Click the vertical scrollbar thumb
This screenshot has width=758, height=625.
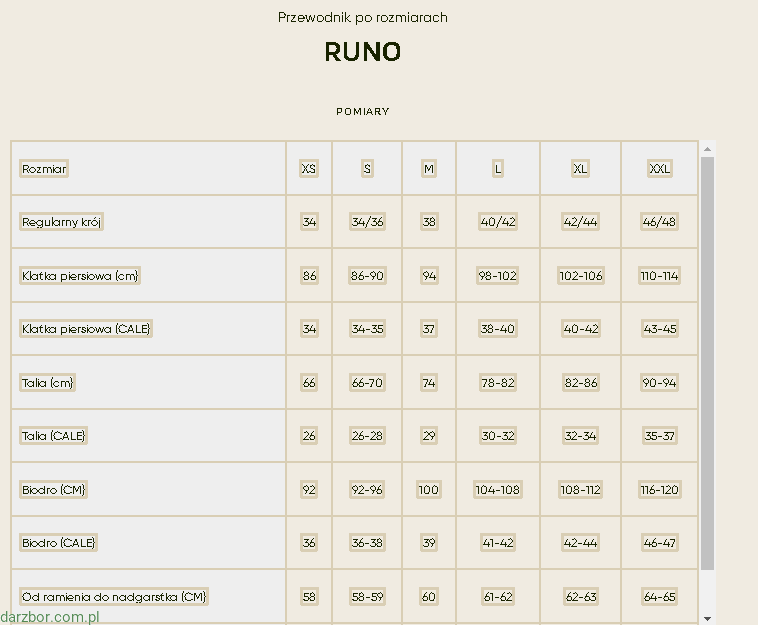(x=707, y=360)
